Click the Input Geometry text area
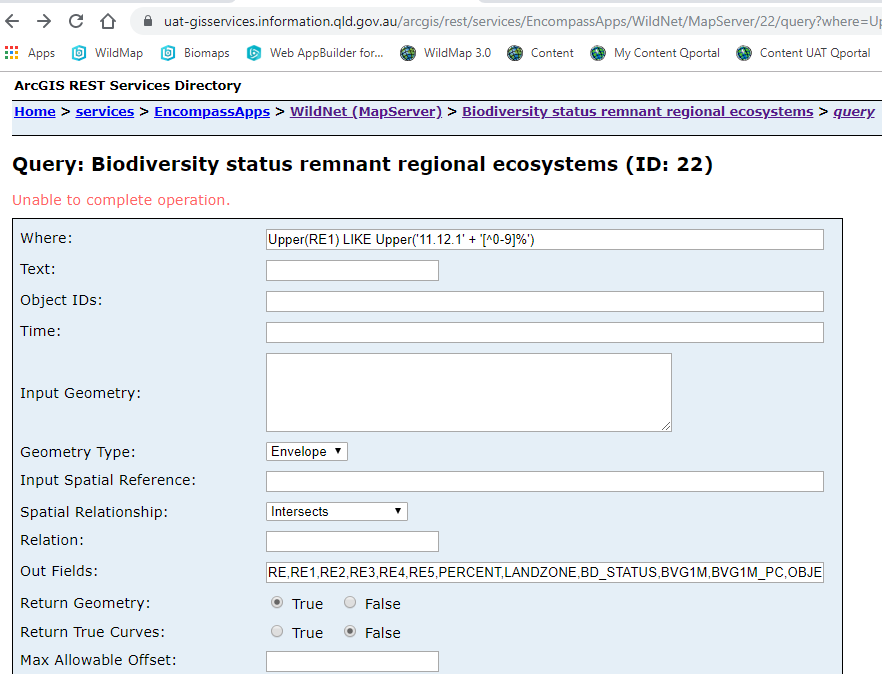Image resolution: width=882 pixels, height=674 pixels. [x=469, y=393]
